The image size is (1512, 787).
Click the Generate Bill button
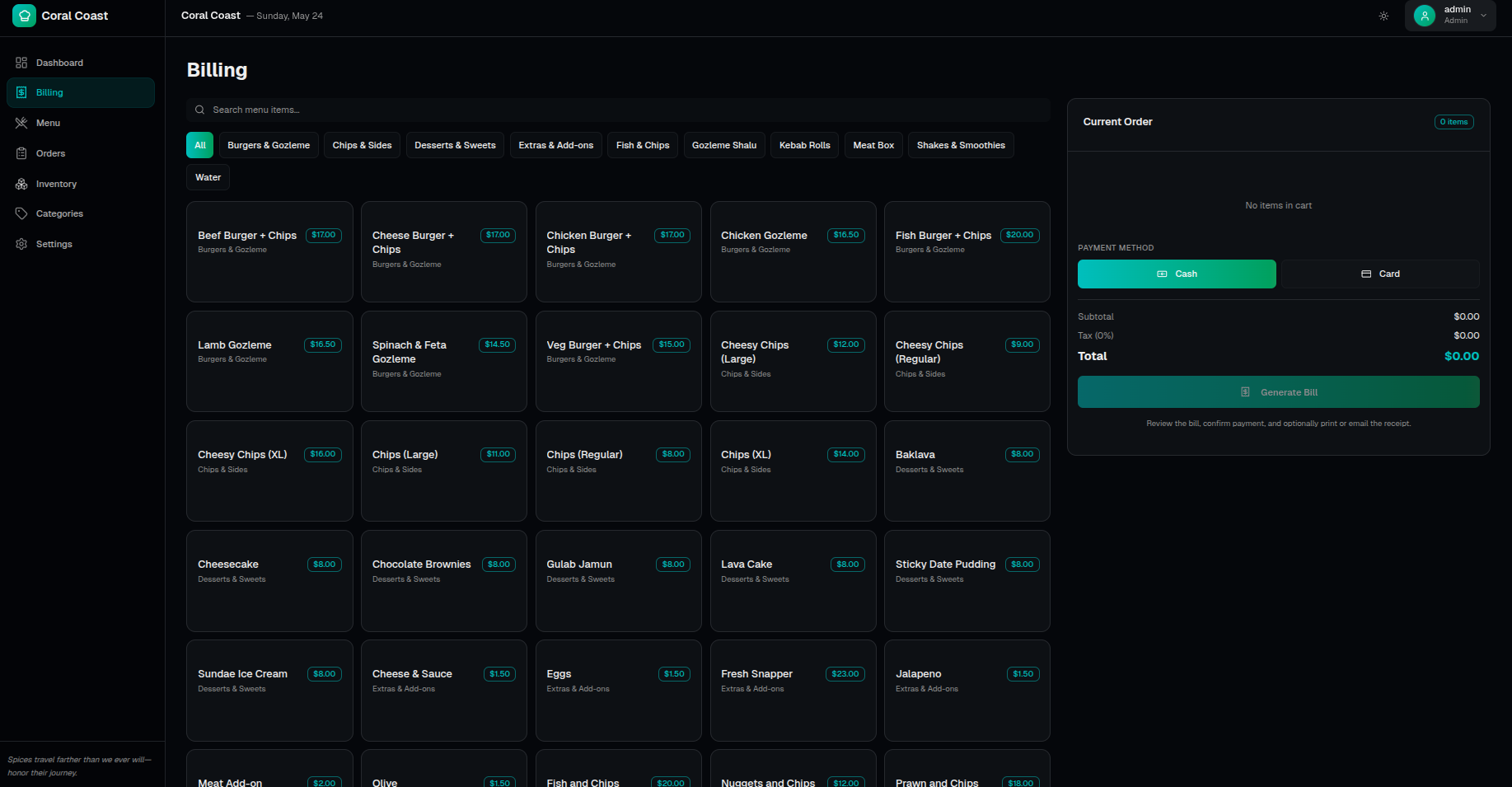(x=1279, y=392)
